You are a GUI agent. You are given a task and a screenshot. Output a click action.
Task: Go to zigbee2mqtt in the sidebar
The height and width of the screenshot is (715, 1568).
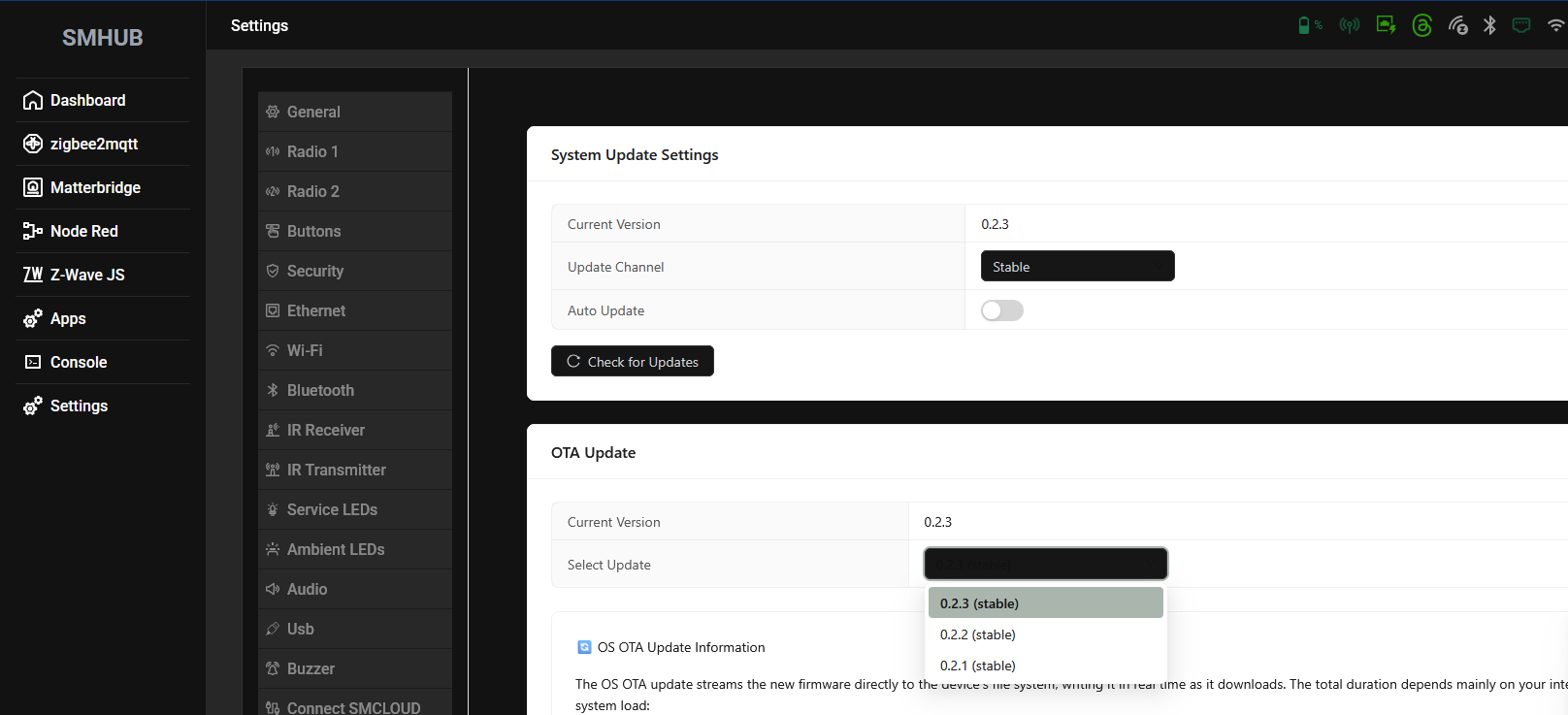(93, 144)
